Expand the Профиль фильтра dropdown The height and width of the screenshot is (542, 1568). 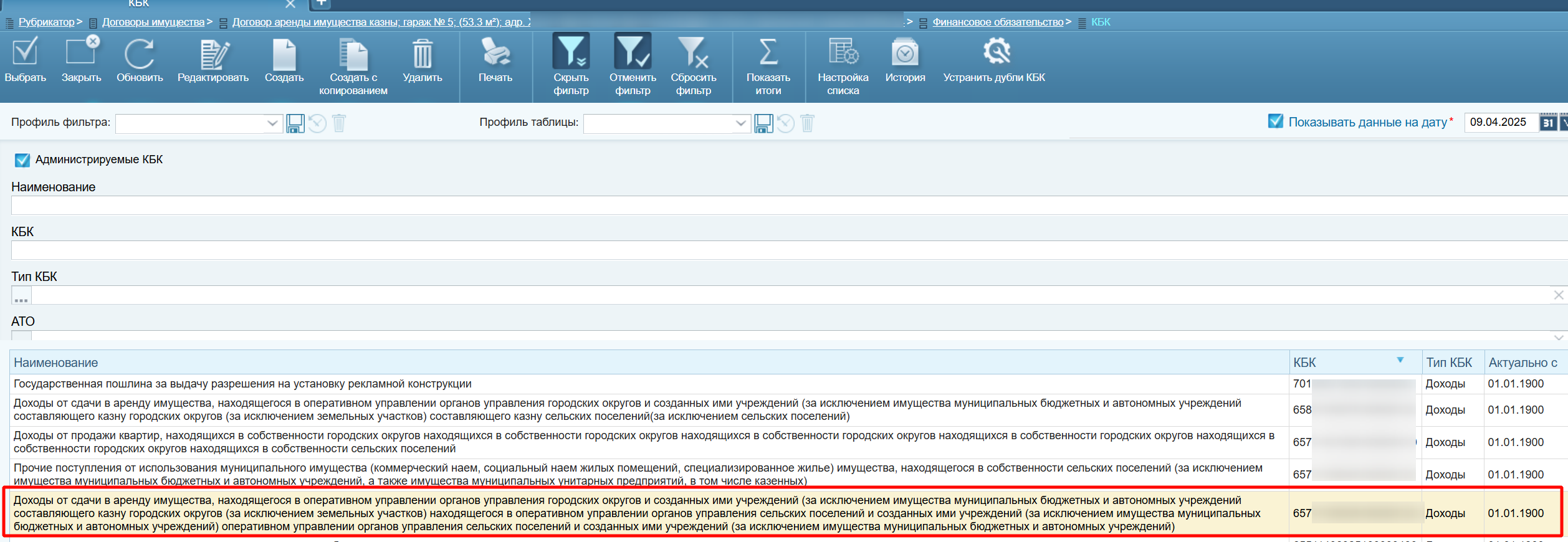(272, 123)
